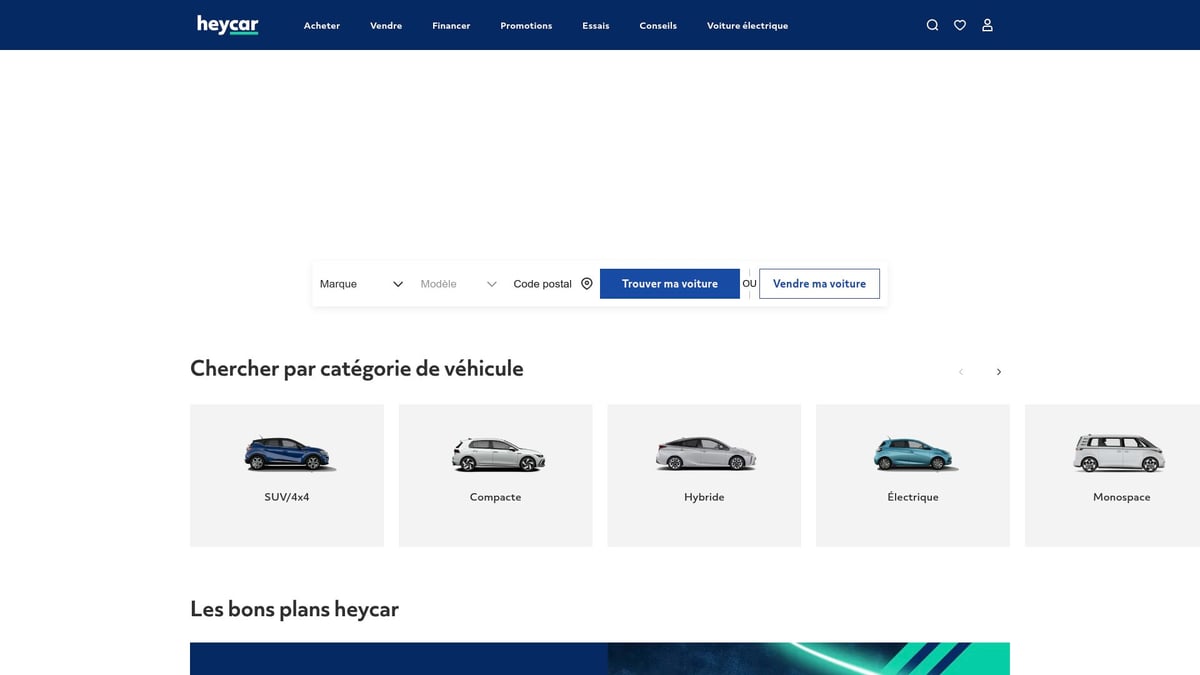
Task: Show next vehicle categories with right arrow
Action: (x=998, y=372)
